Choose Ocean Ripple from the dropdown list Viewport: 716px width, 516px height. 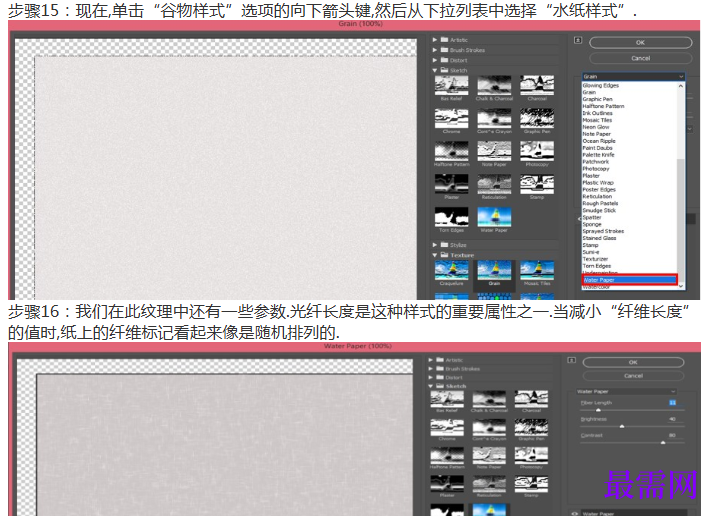tap(599, 141)
